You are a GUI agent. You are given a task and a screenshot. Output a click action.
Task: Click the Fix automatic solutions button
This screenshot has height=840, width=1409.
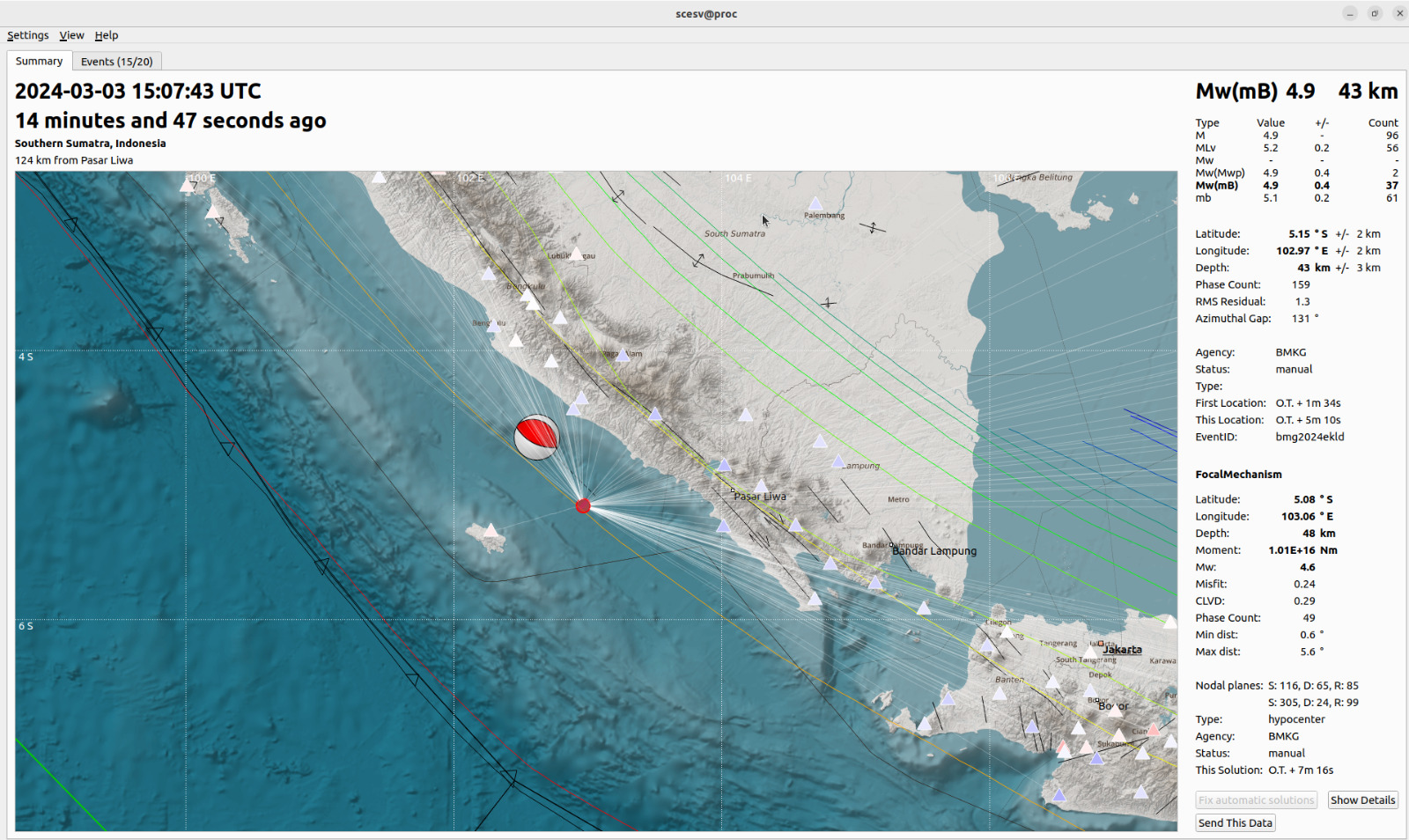point(1256,800)
